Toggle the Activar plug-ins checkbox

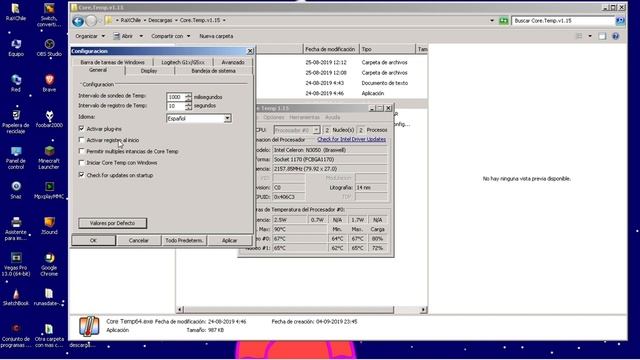tap(81, 129)
